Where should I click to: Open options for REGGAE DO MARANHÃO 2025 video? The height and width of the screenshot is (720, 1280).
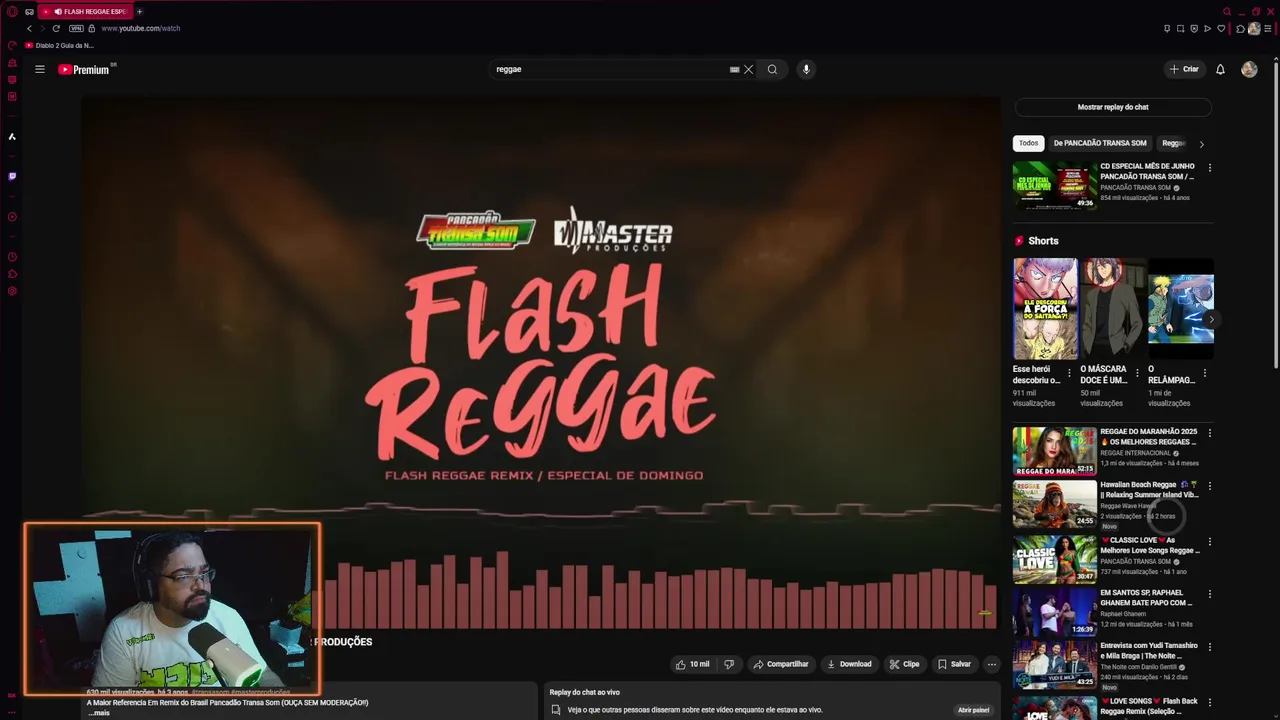click(x=1210, y=433)
